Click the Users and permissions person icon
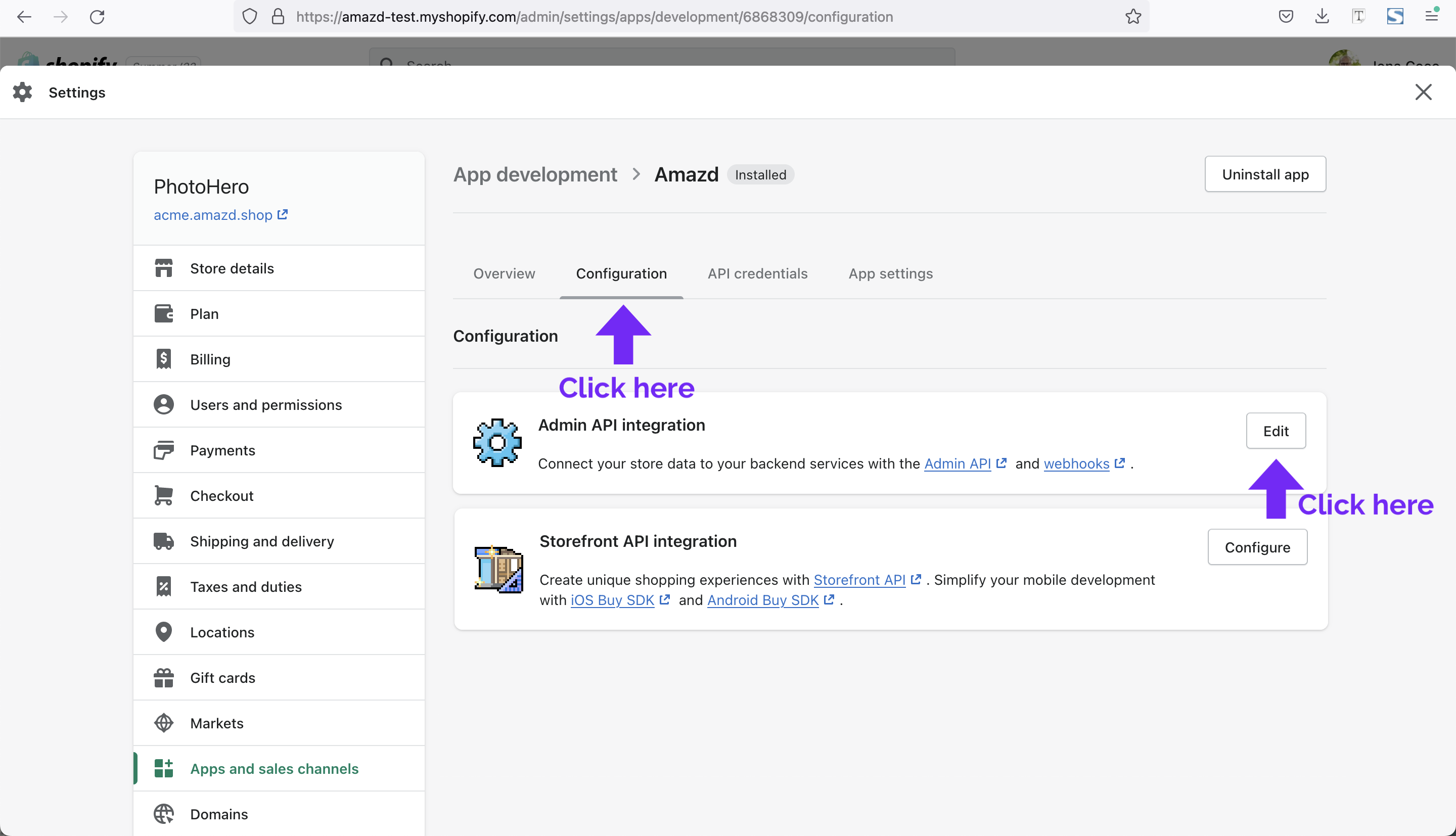Screen dimensions: 1456x836 coord(164,404)
